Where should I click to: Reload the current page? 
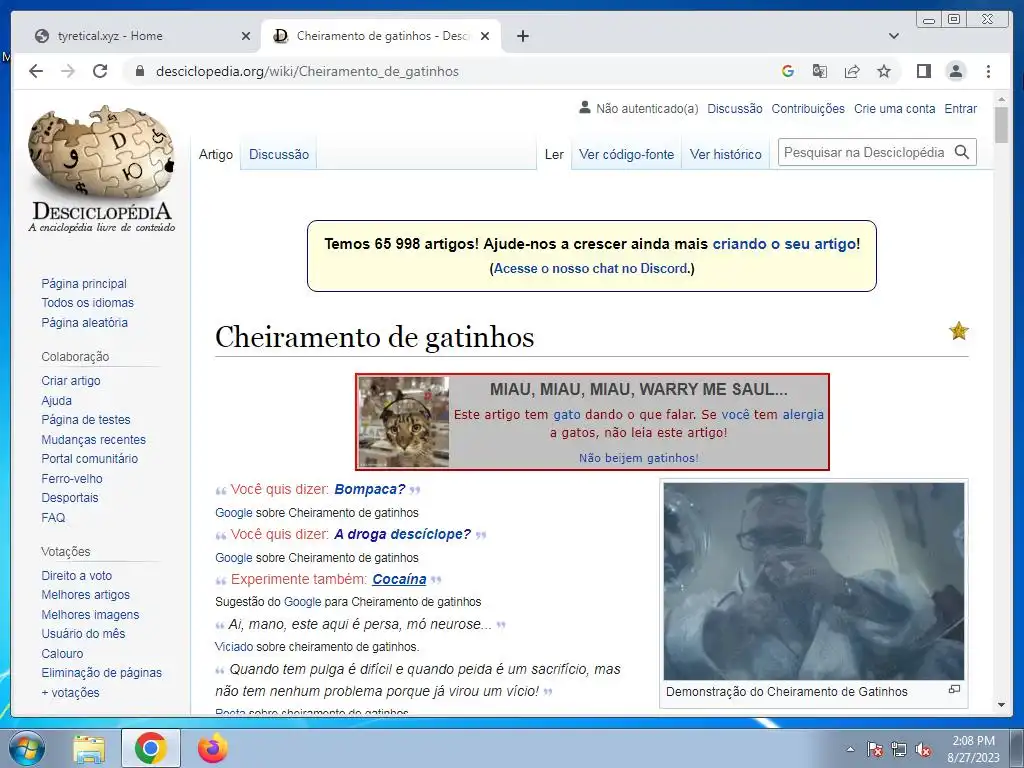100,71
